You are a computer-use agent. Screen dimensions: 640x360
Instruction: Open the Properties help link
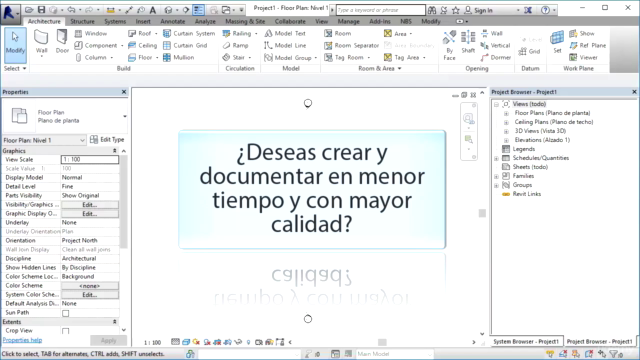tap(22, 340)
